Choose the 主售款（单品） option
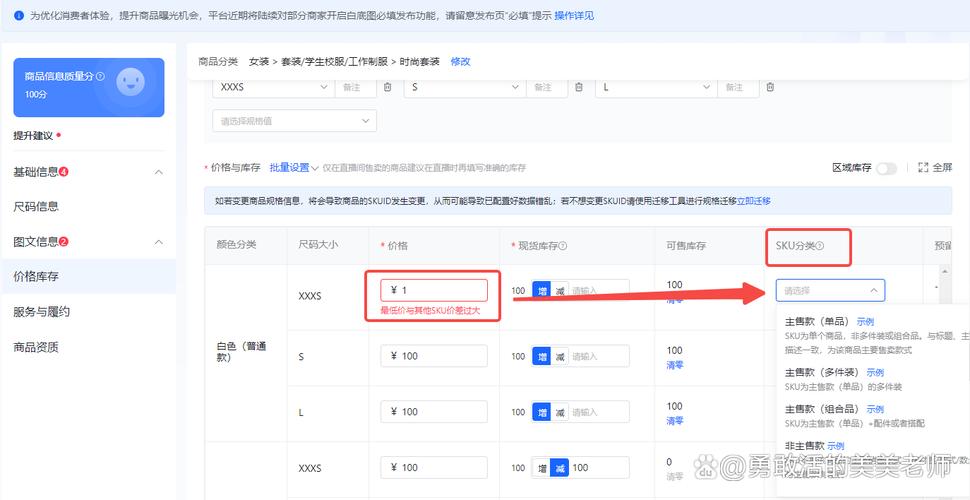 tap(818, 322)
